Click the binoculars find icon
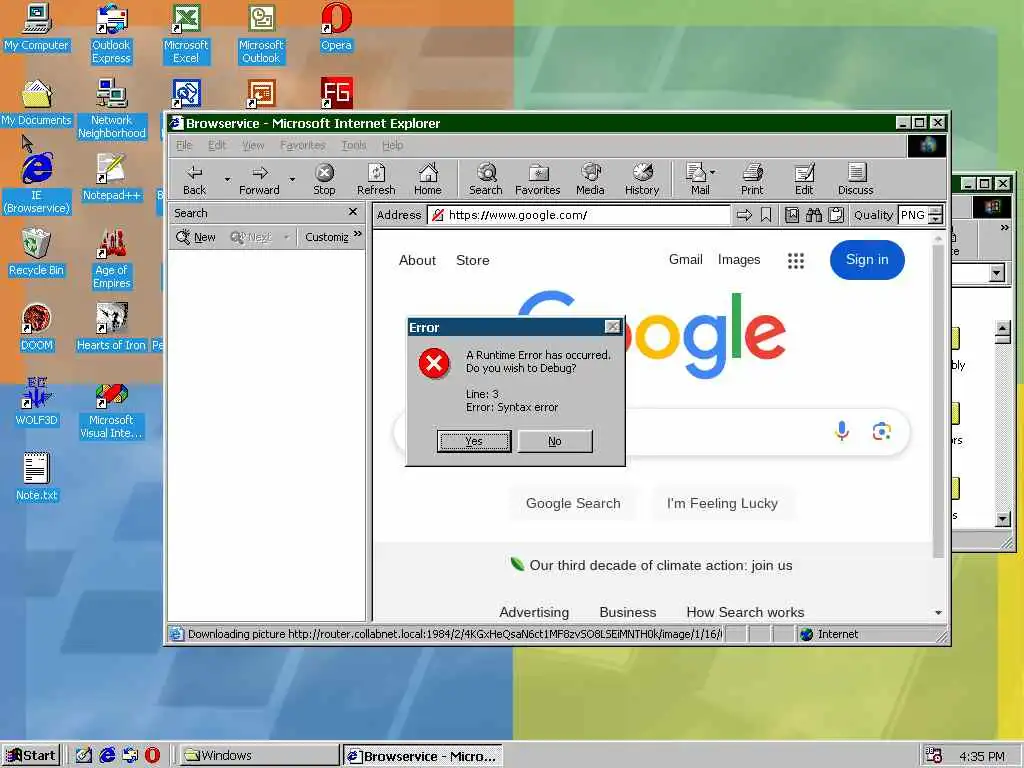 (x=814, y=215)
